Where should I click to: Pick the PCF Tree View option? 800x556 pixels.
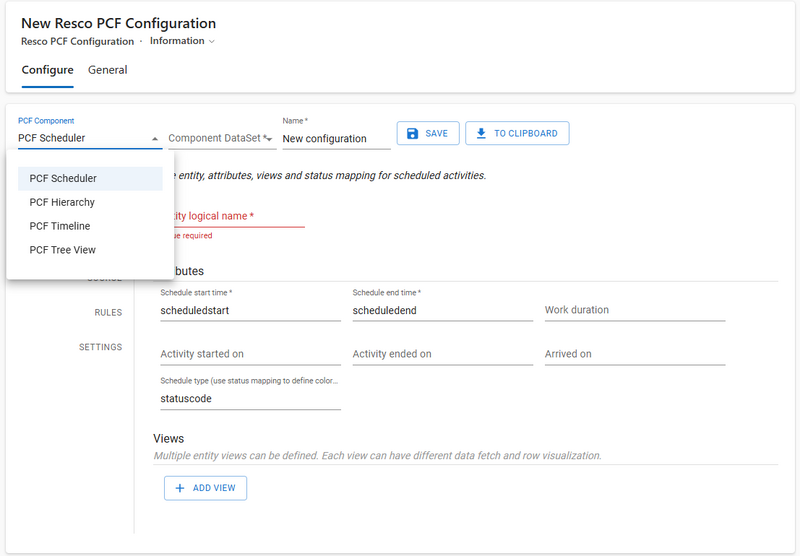pyautogui.click(x=90, y=250)
